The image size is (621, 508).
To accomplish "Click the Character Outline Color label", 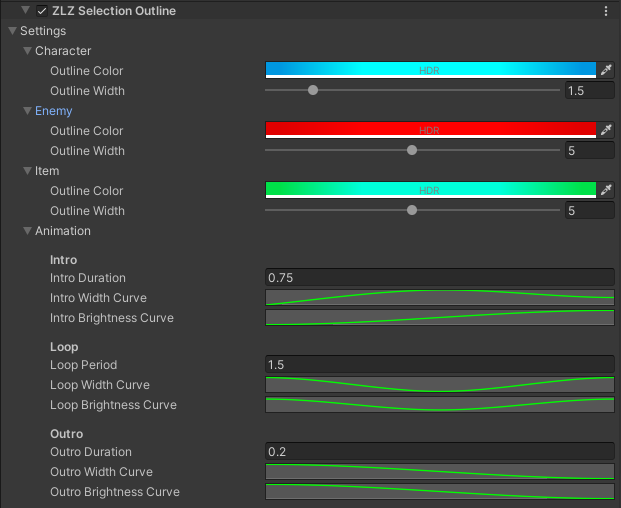I will click(86, 71).
